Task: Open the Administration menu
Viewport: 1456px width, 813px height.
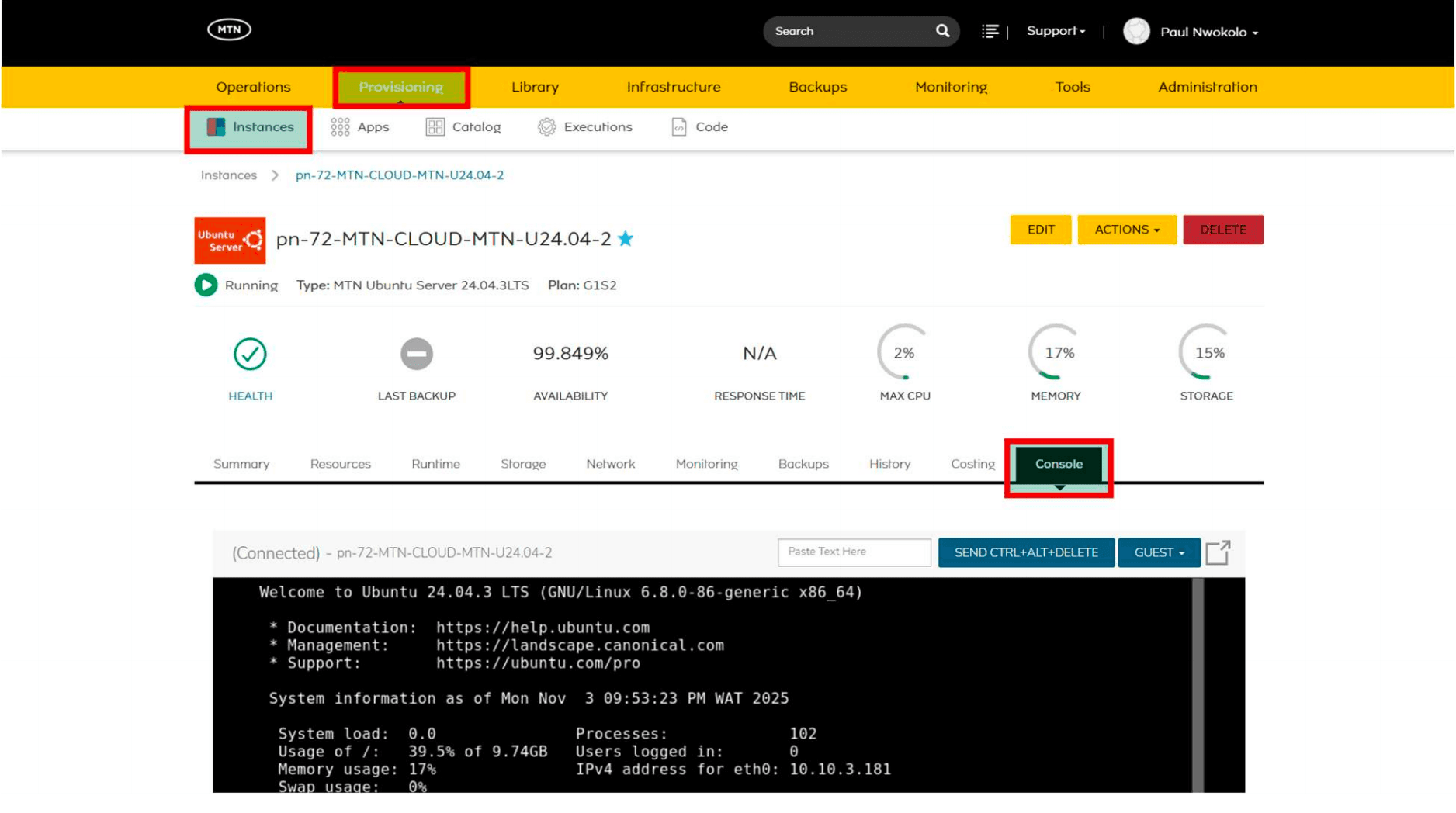Action: [x=1207, y=87]
